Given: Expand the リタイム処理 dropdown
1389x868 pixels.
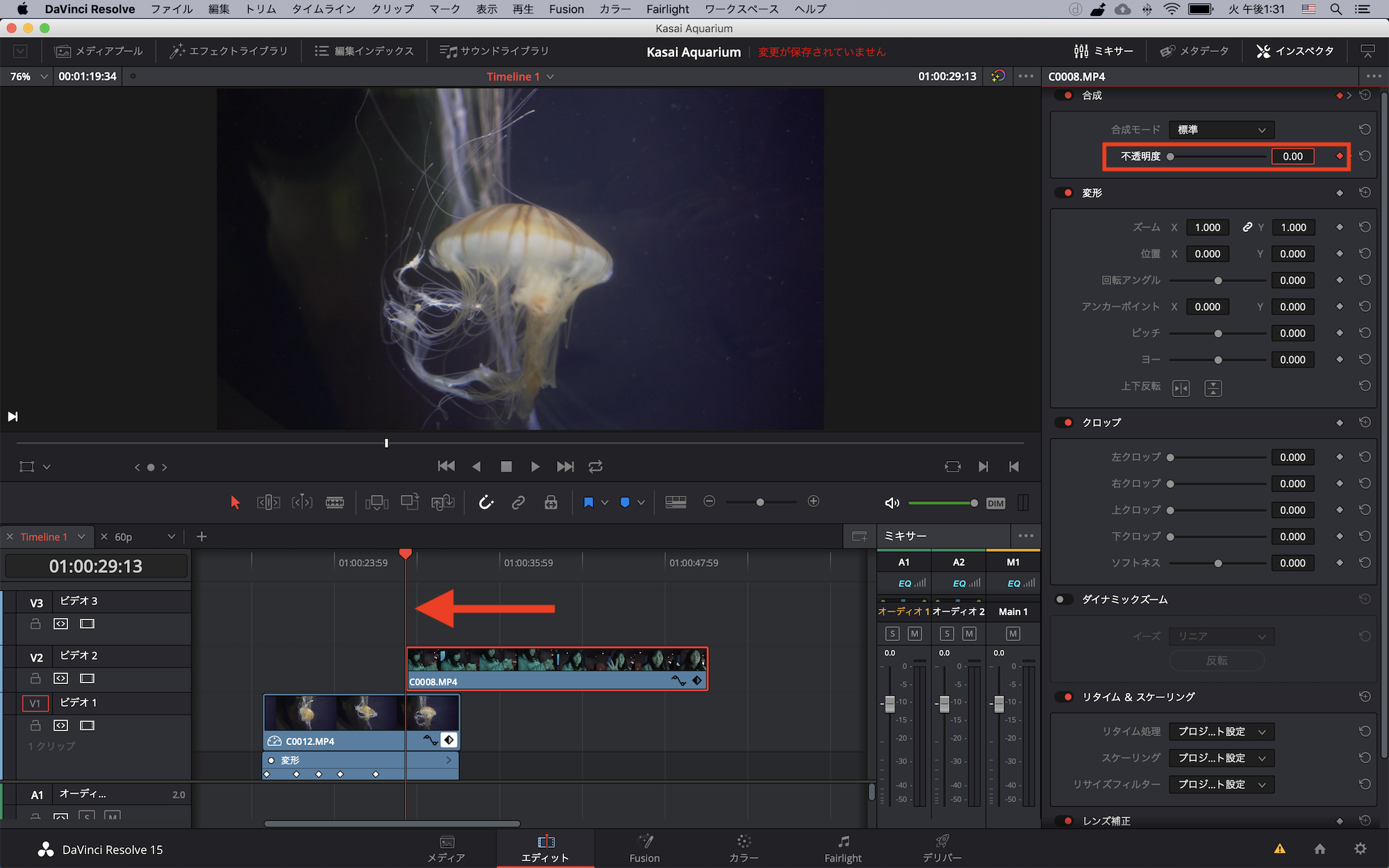Looking at the screenshot, I should pyautogui.click(x=1221, y=731).
